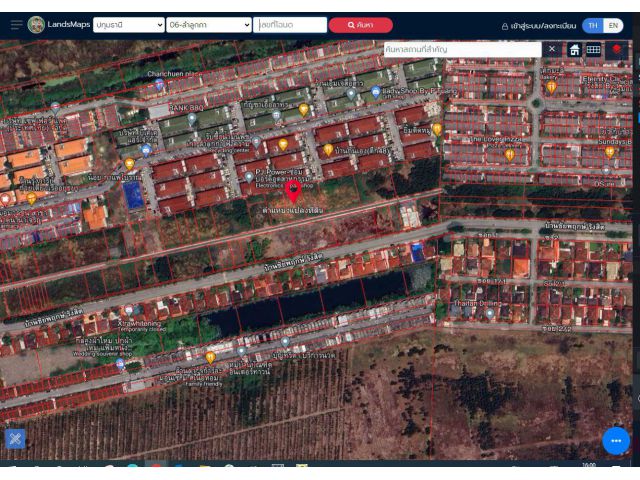Click the title deed number input field

[290, 25]
